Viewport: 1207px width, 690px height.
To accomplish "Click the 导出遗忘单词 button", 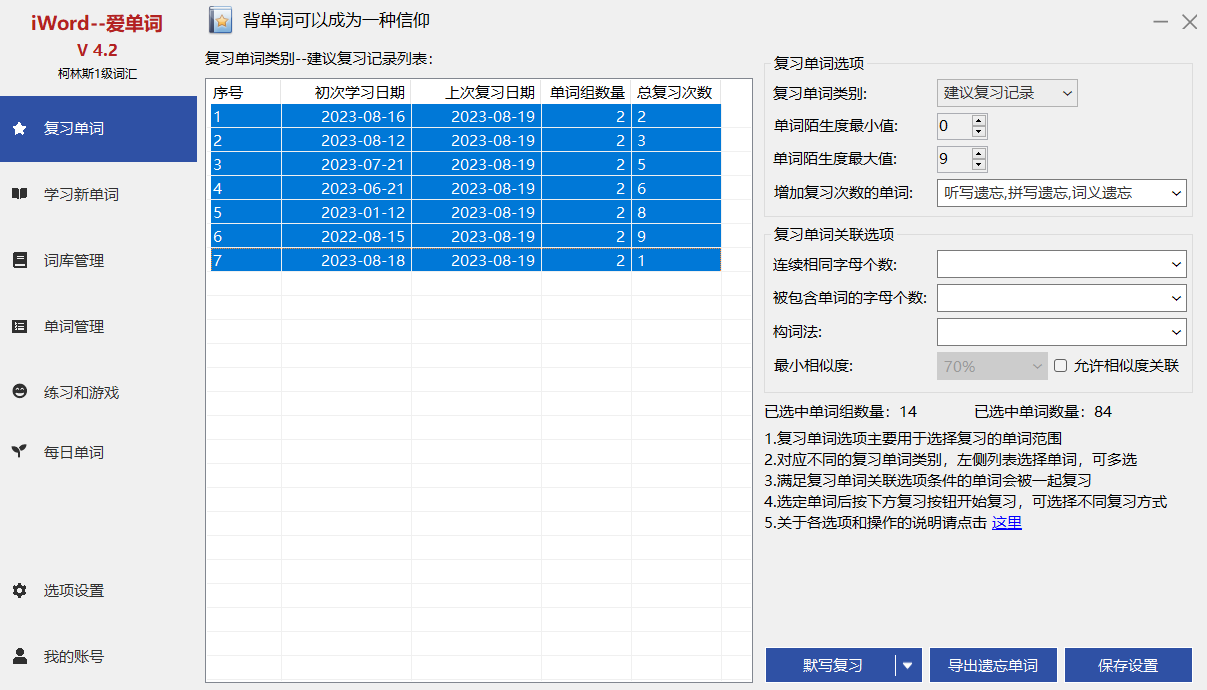I will (993, 666).
